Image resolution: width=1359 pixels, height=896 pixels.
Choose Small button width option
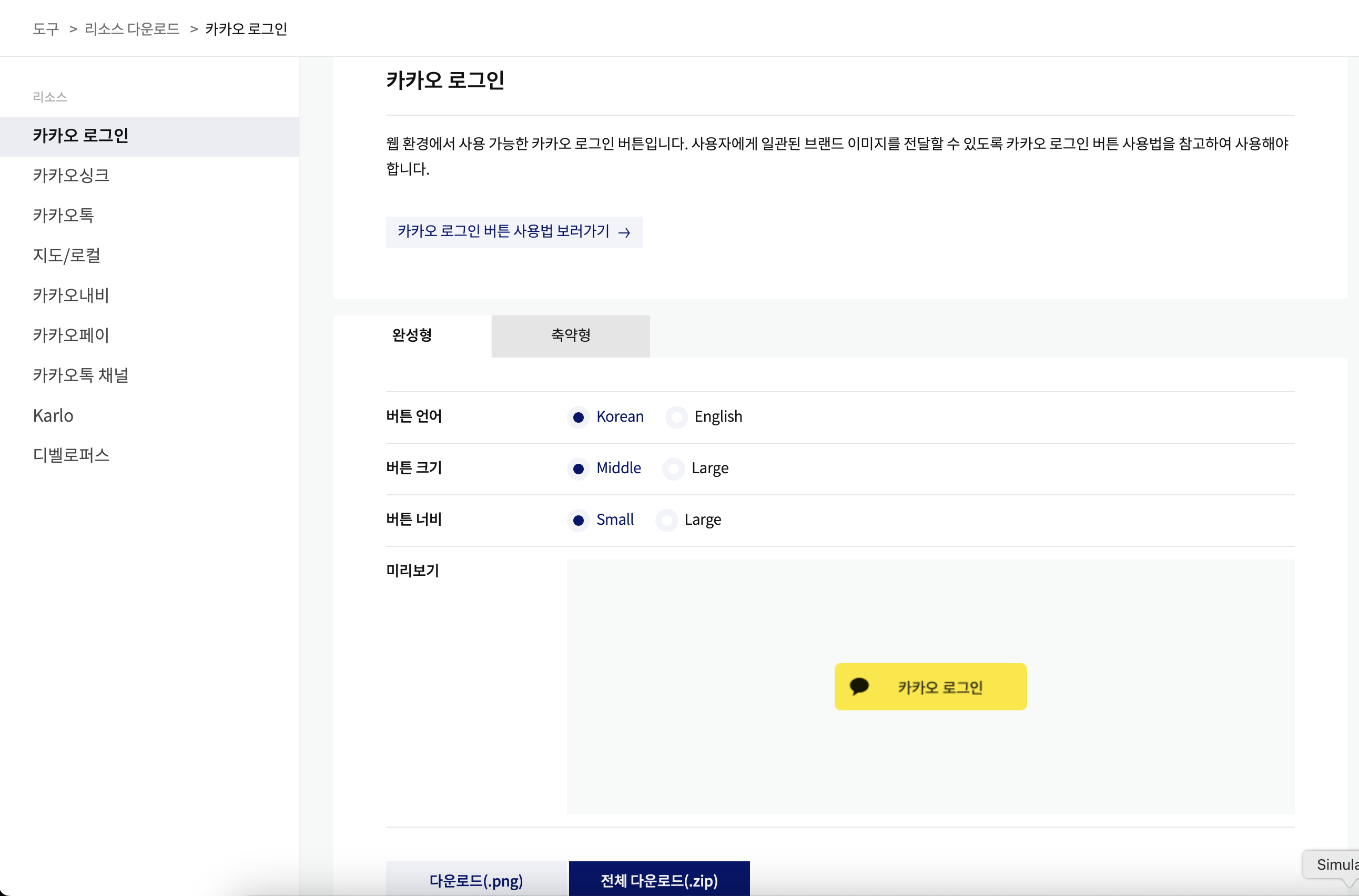pos(579,520)
